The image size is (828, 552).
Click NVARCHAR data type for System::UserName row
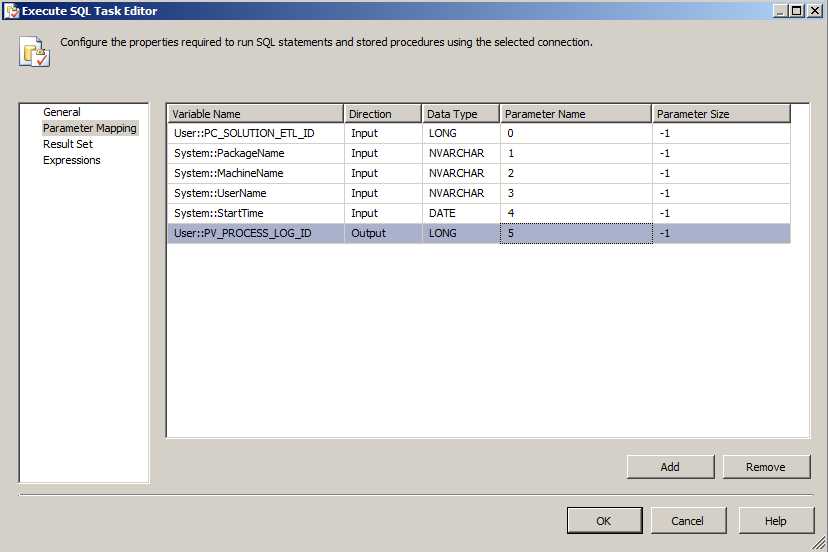point(460,193)
